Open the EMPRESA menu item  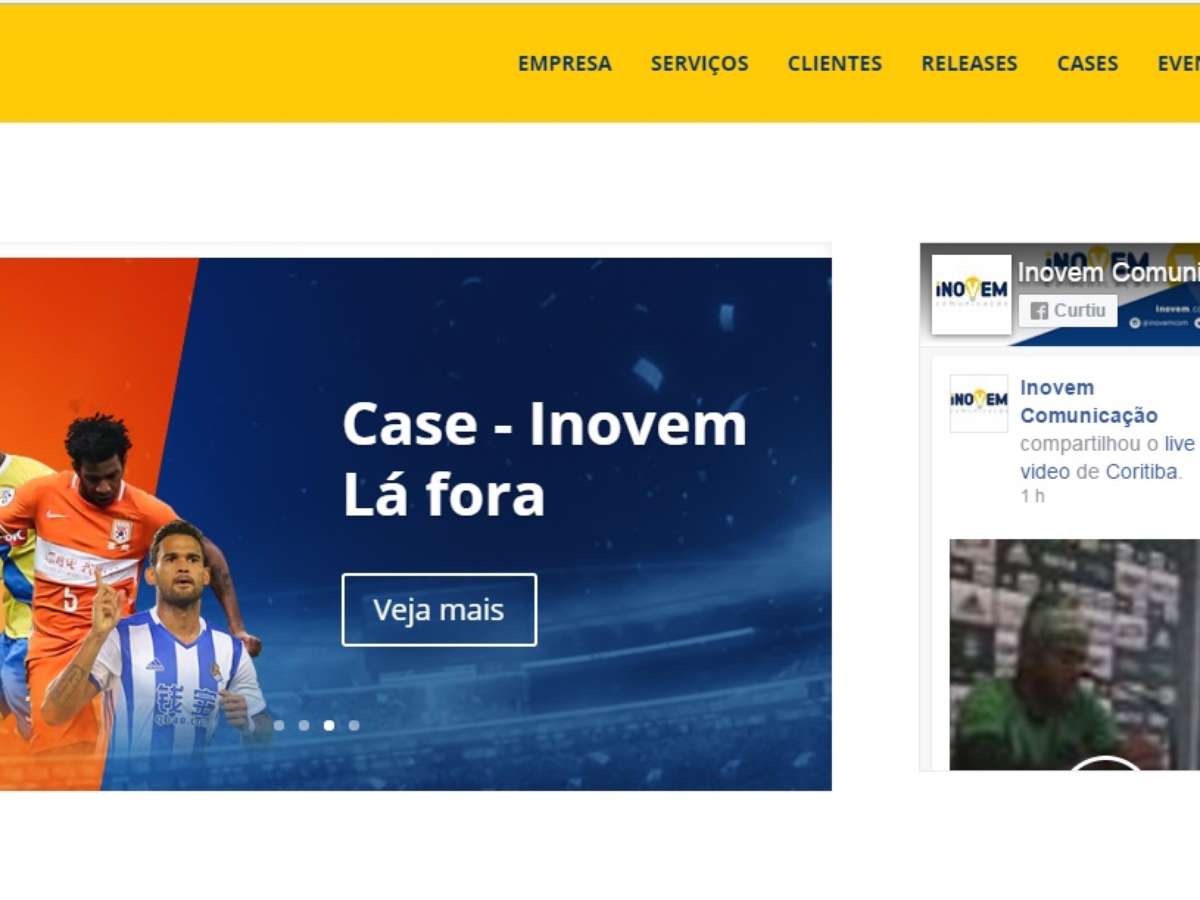click(564, 63)
